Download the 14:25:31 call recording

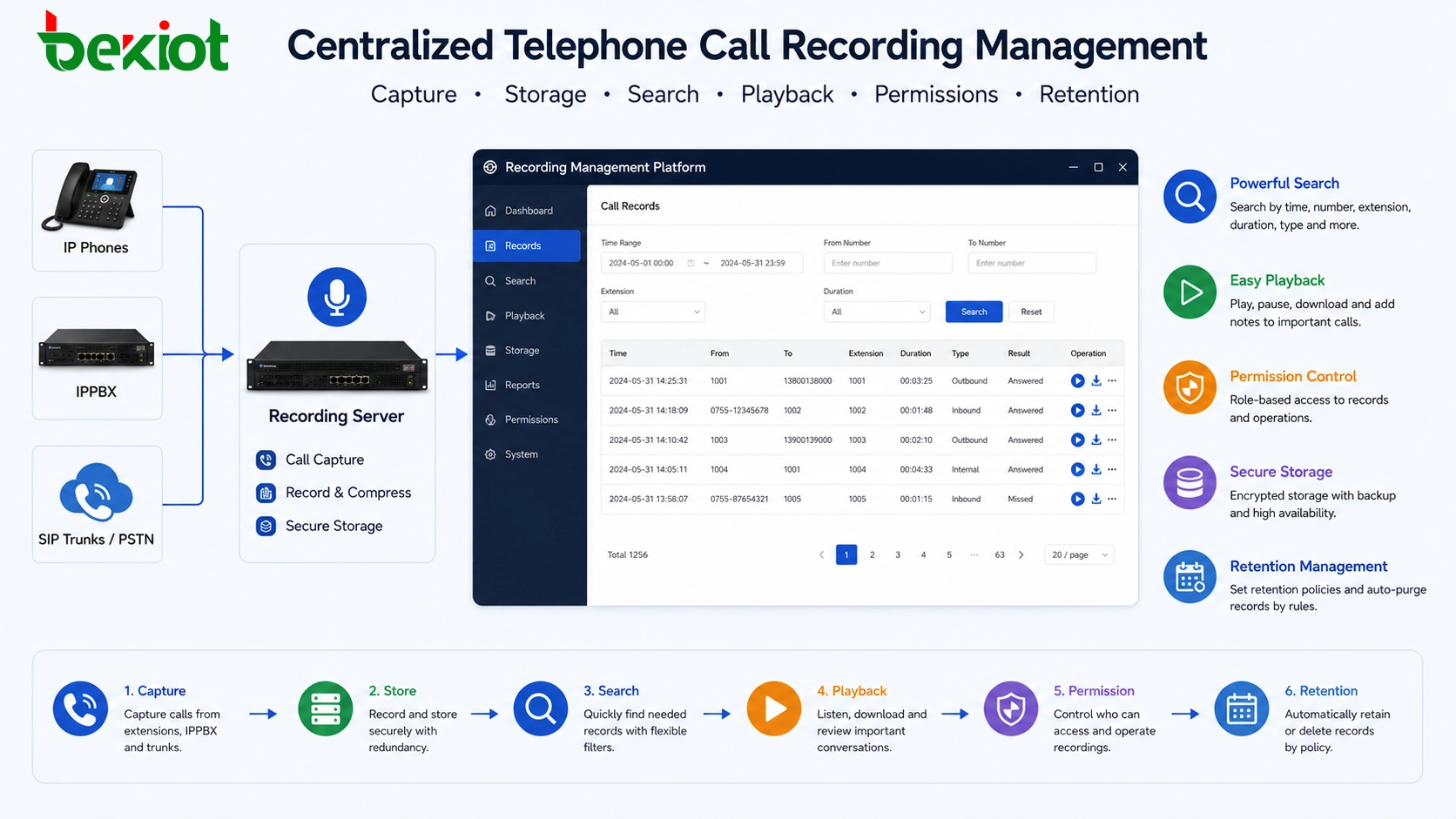1096,380
